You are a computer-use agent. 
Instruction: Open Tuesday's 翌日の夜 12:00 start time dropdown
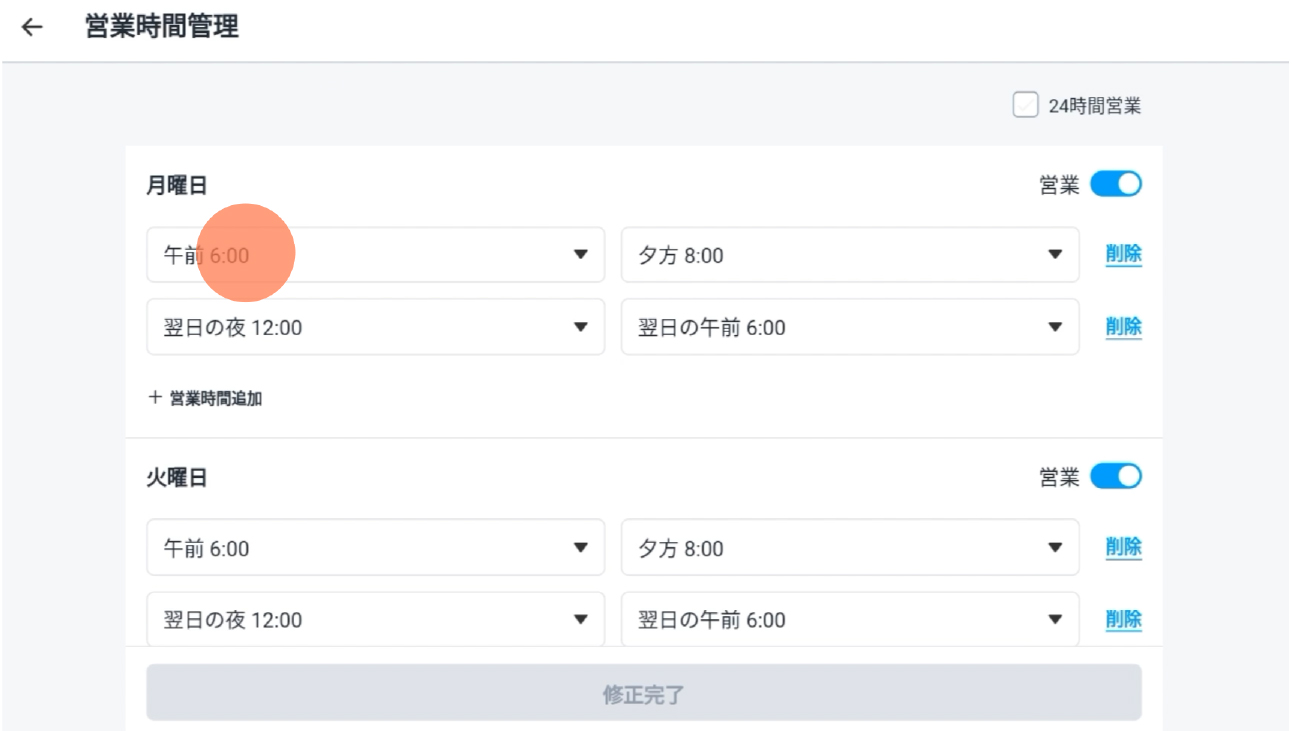click(x=376, y=619)
